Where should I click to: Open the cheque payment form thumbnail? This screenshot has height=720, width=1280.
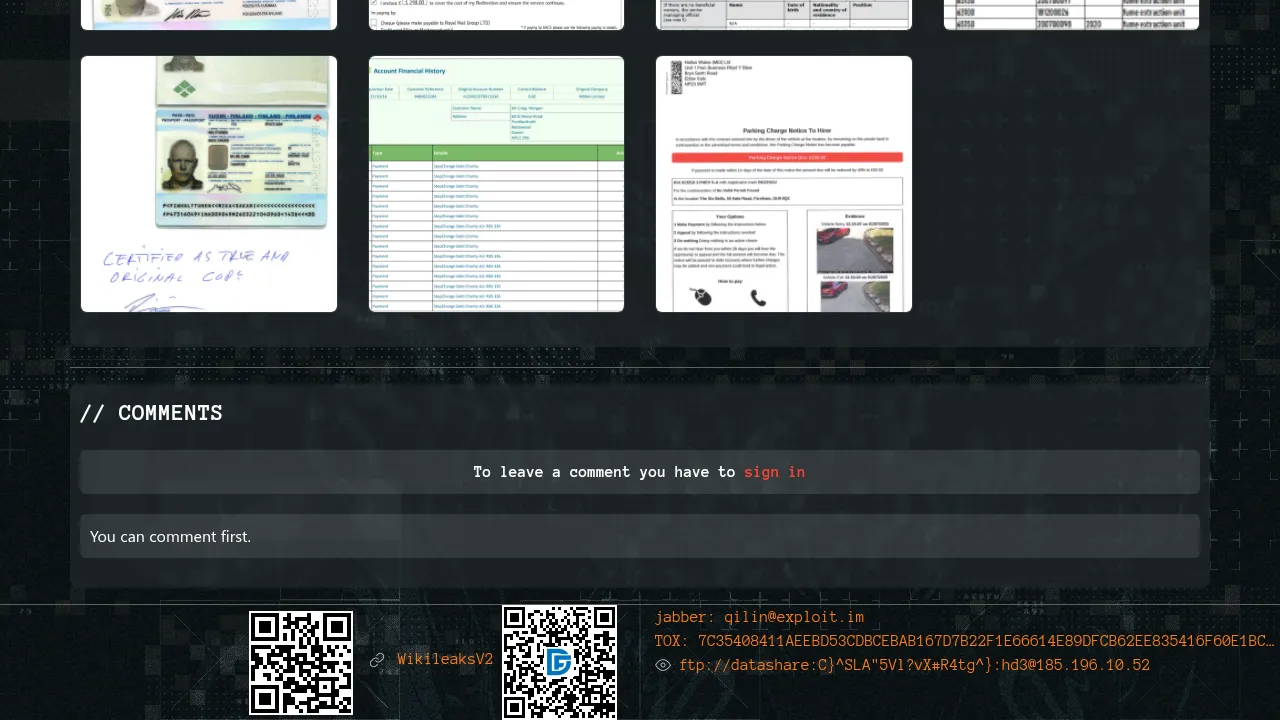click(496, 14)
